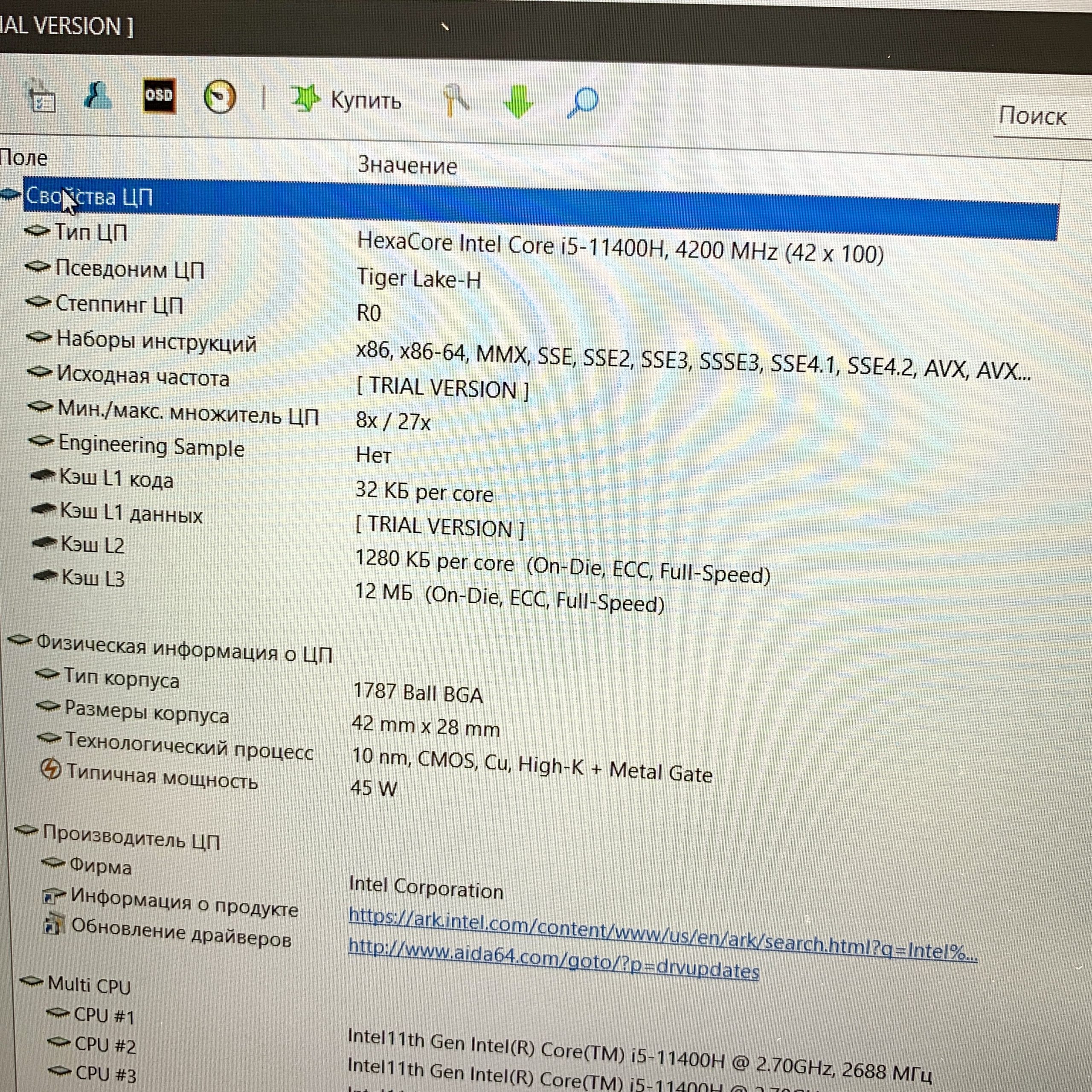Image resolution: width=1092 pixels, height=1092 pixels.
Task: Click the key (enter product key) icon
Action: (456, 101)
